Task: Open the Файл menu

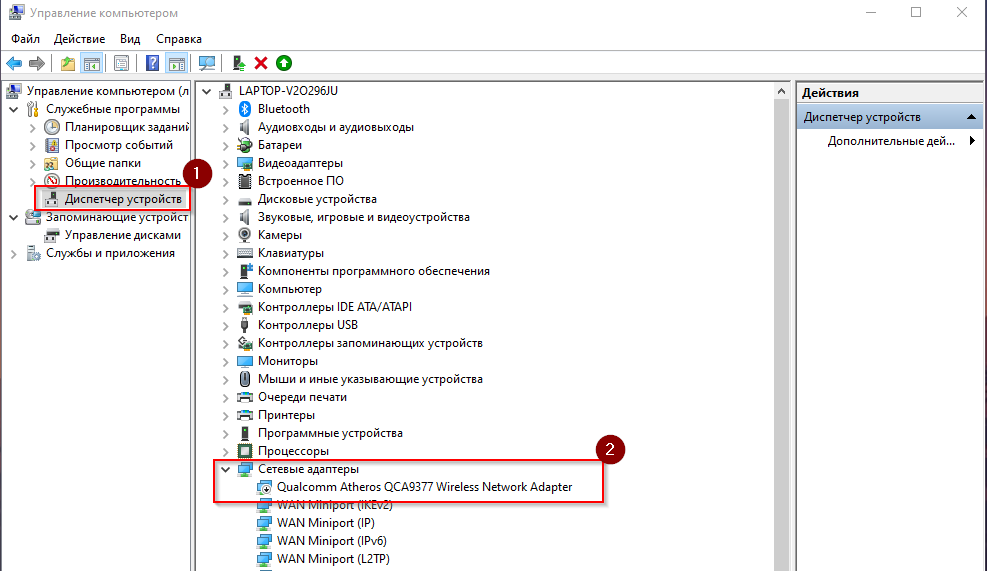Action: [25, 39]
